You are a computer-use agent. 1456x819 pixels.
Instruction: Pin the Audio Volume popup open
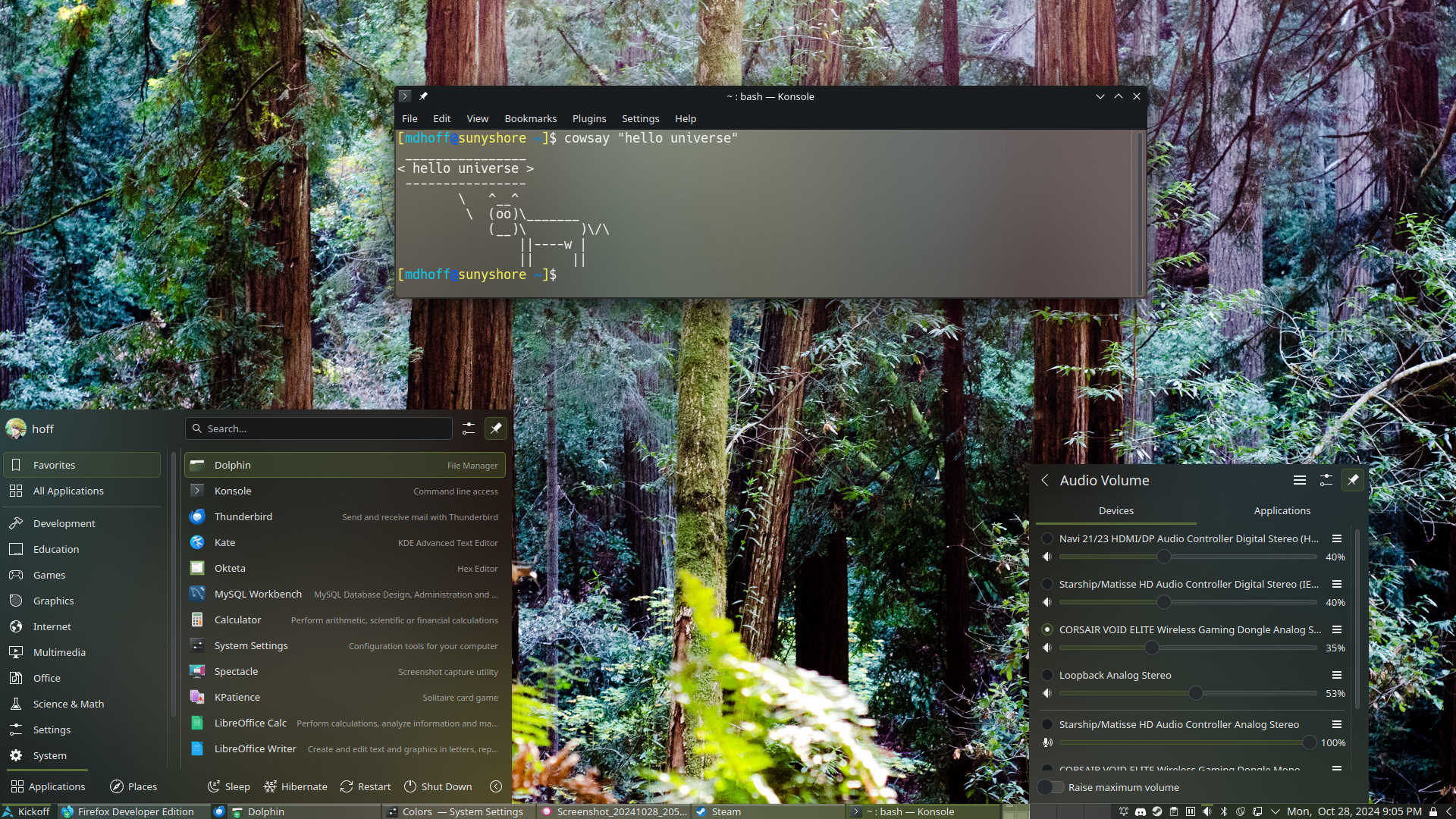coord(1353,480)
